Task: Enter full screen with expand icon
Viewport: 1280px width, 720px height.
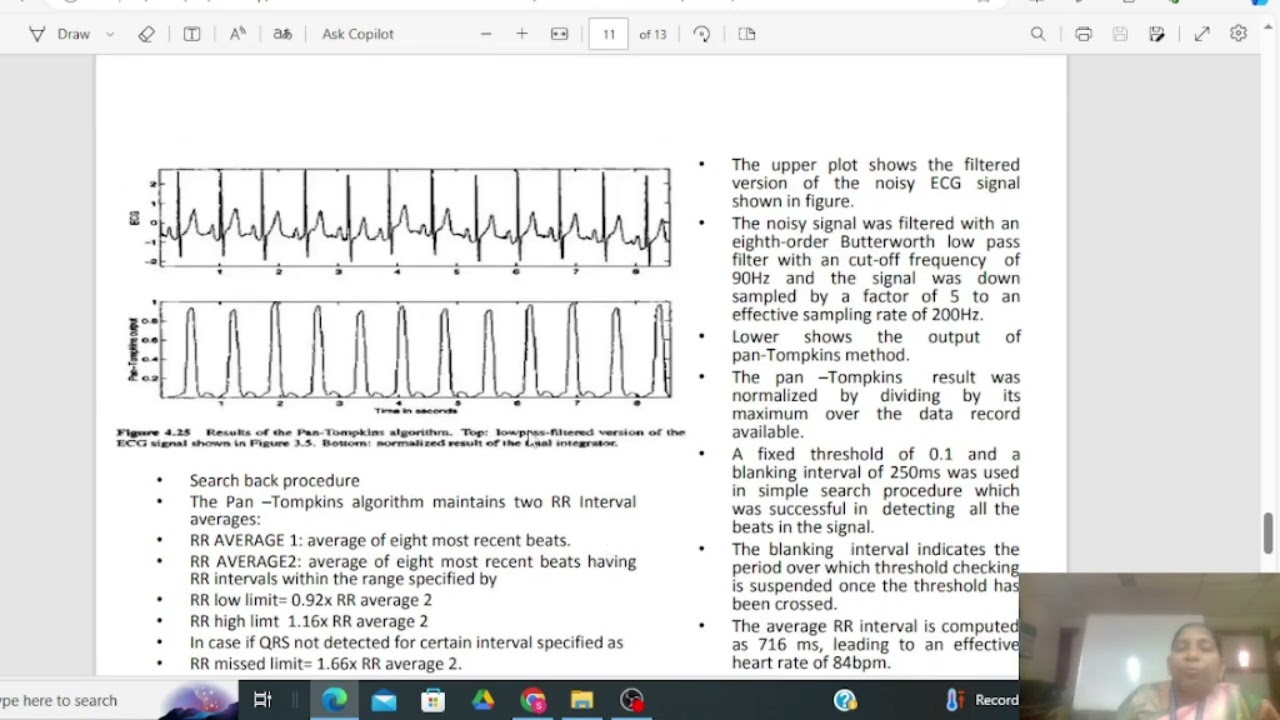Action: (x=1202, y=34)
